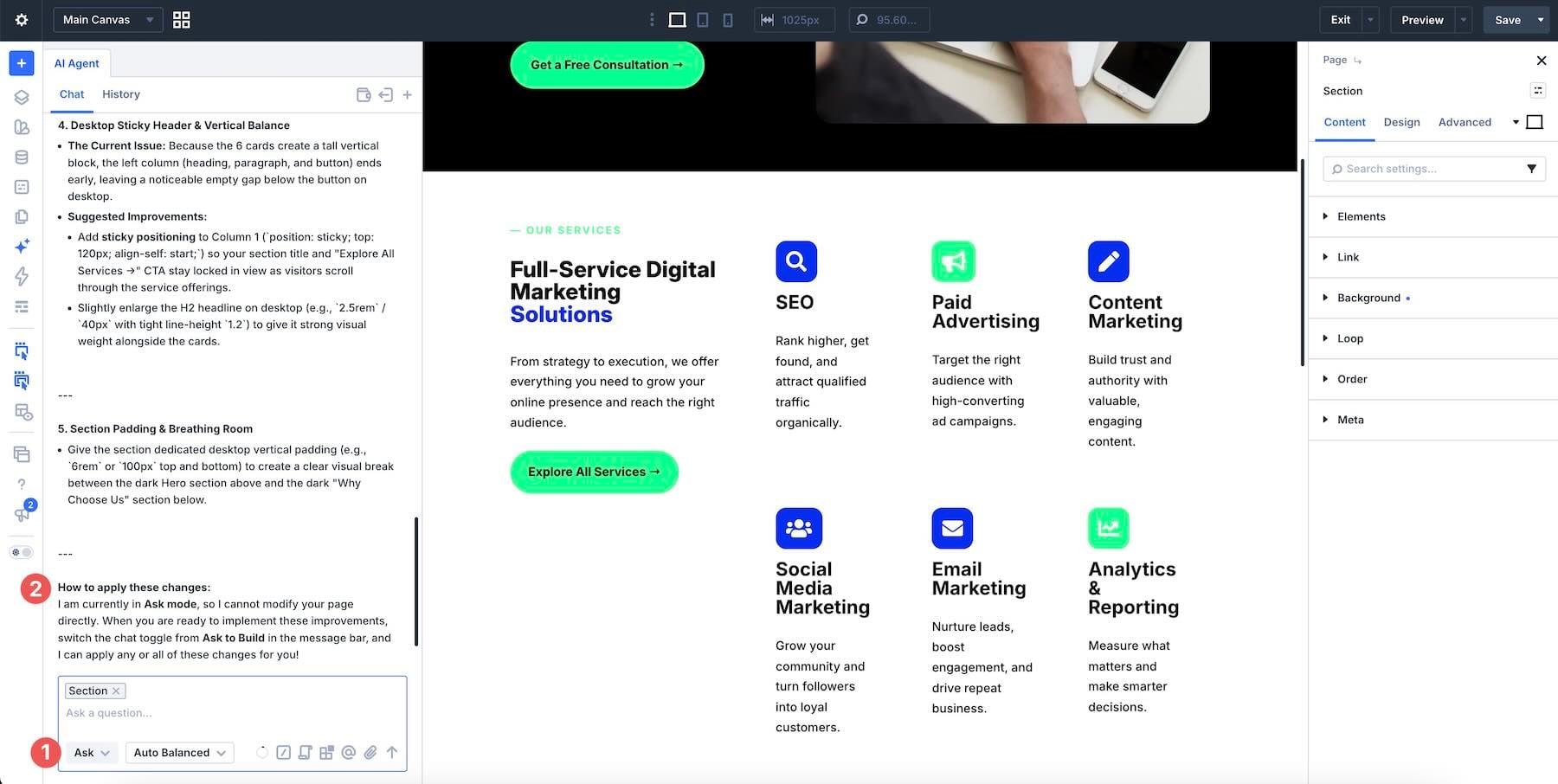Switch to phone view icon

coord(728,20)
